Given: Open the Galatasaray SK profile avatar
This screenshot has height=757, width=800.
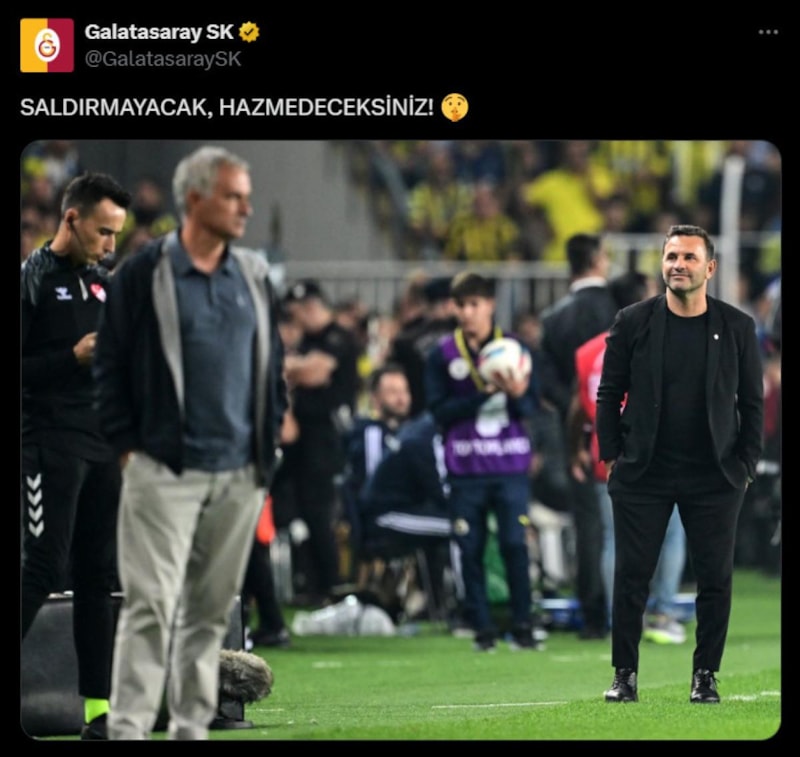Looking at the screenshot, I should pyautogui.click(x=47, y=45).
